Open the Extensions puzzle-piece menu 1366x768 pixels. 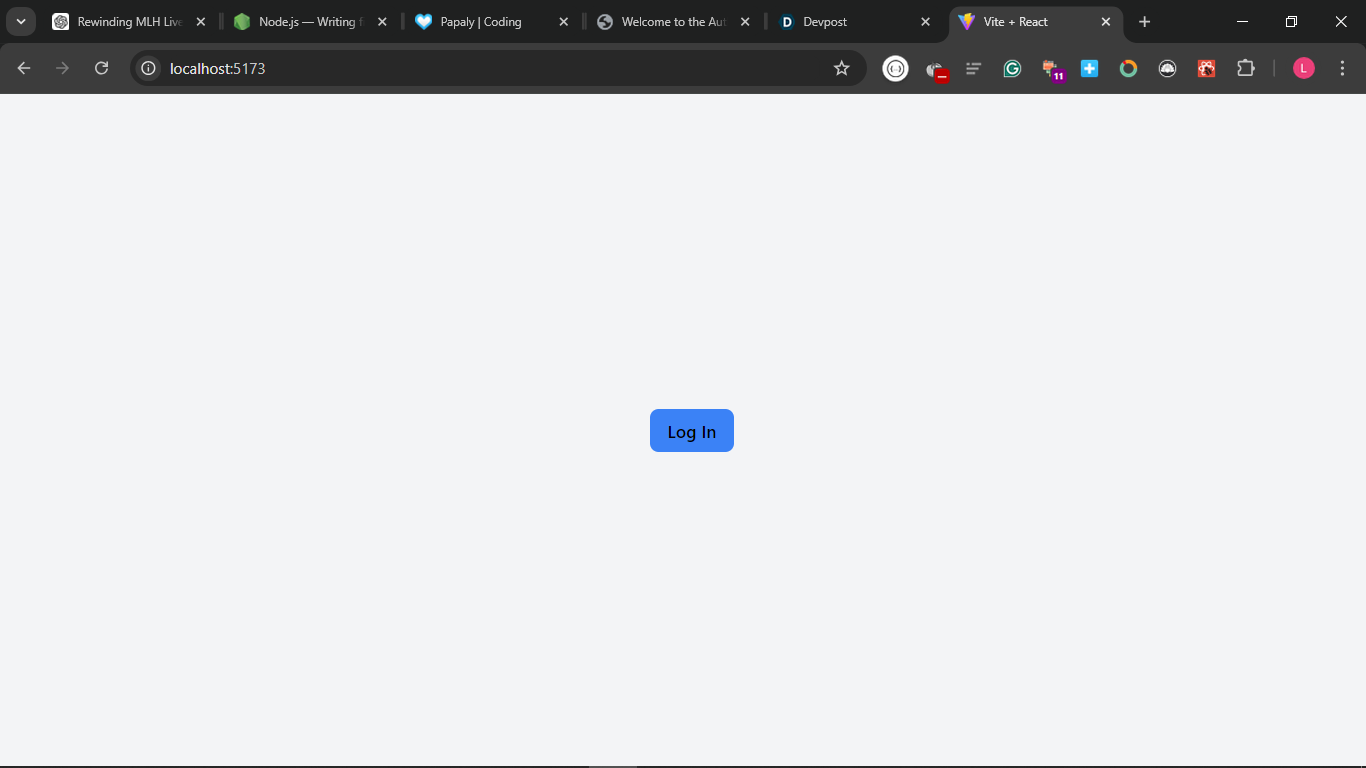(x=1245, y=68)
